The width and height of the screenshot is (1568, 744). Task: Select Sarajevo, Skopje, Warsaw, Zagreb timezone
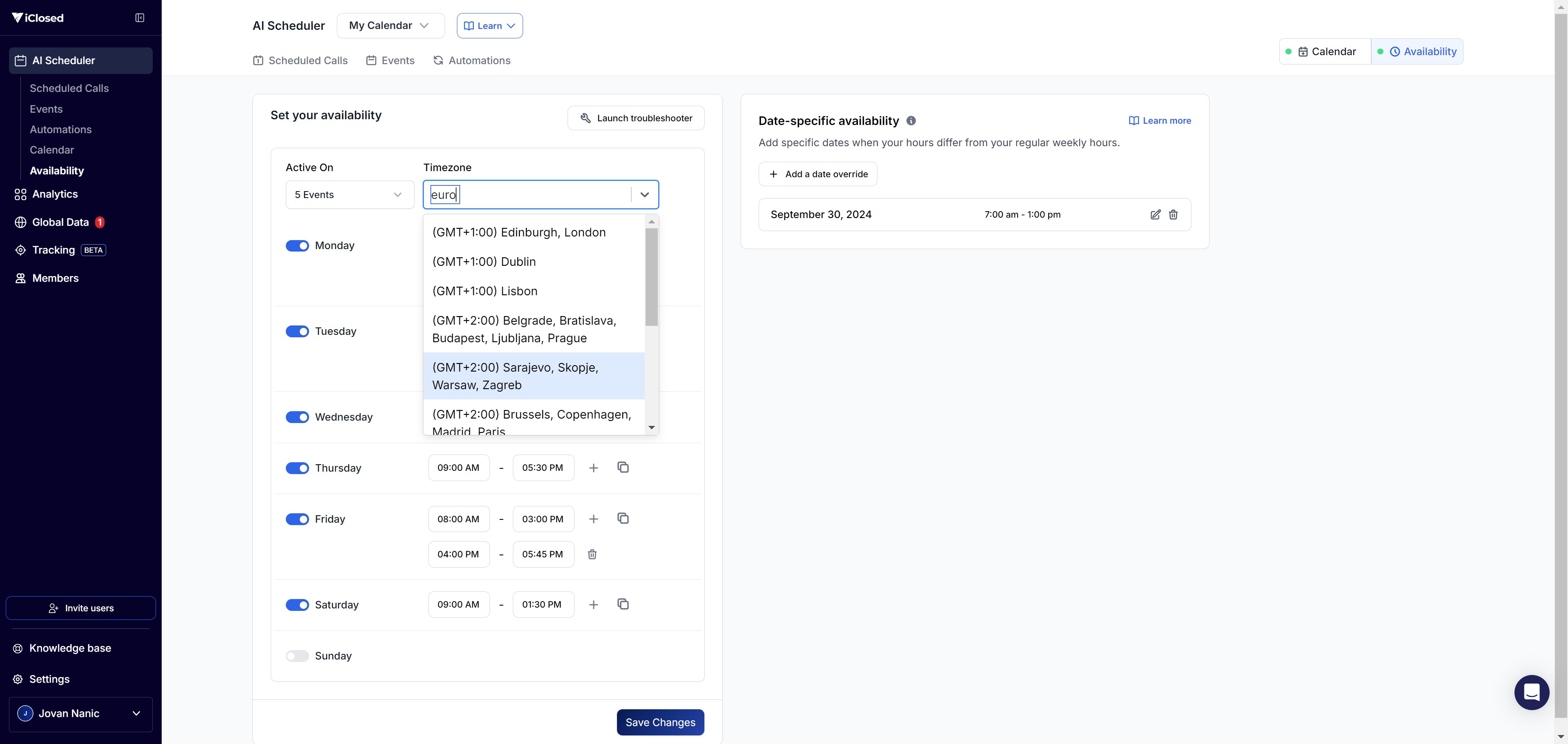pos(533,376)
